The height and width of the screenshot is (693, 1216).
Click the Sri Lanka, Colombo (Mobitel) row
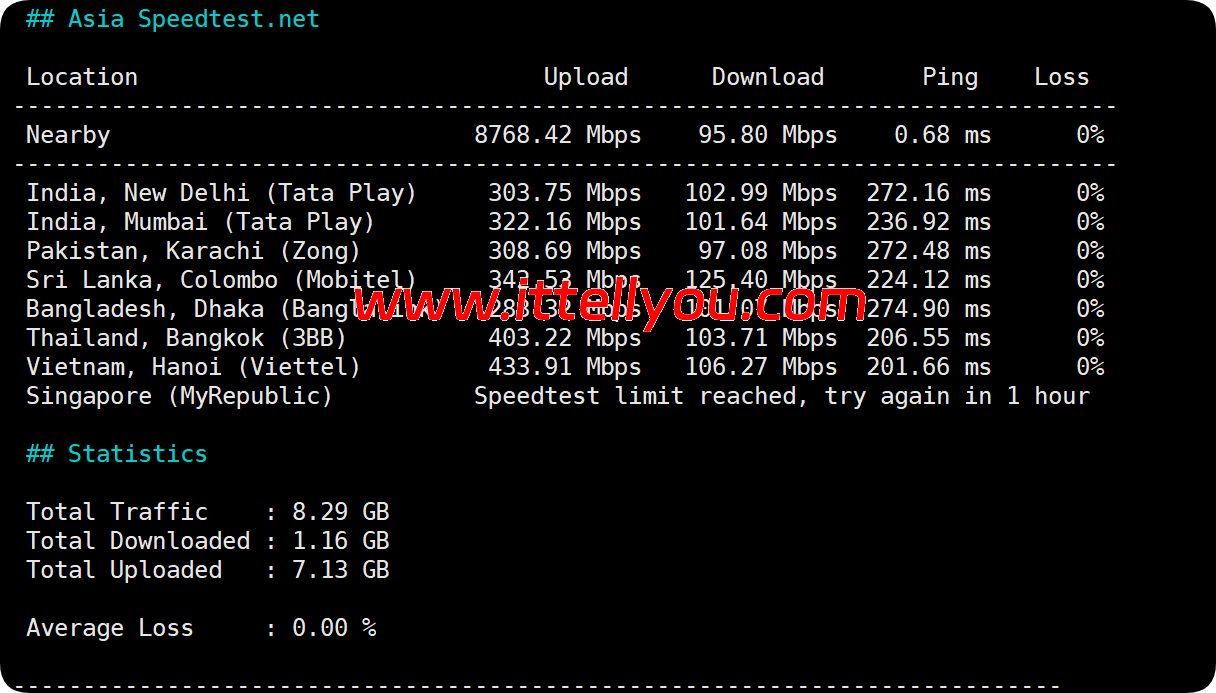[x=221, y=280]
